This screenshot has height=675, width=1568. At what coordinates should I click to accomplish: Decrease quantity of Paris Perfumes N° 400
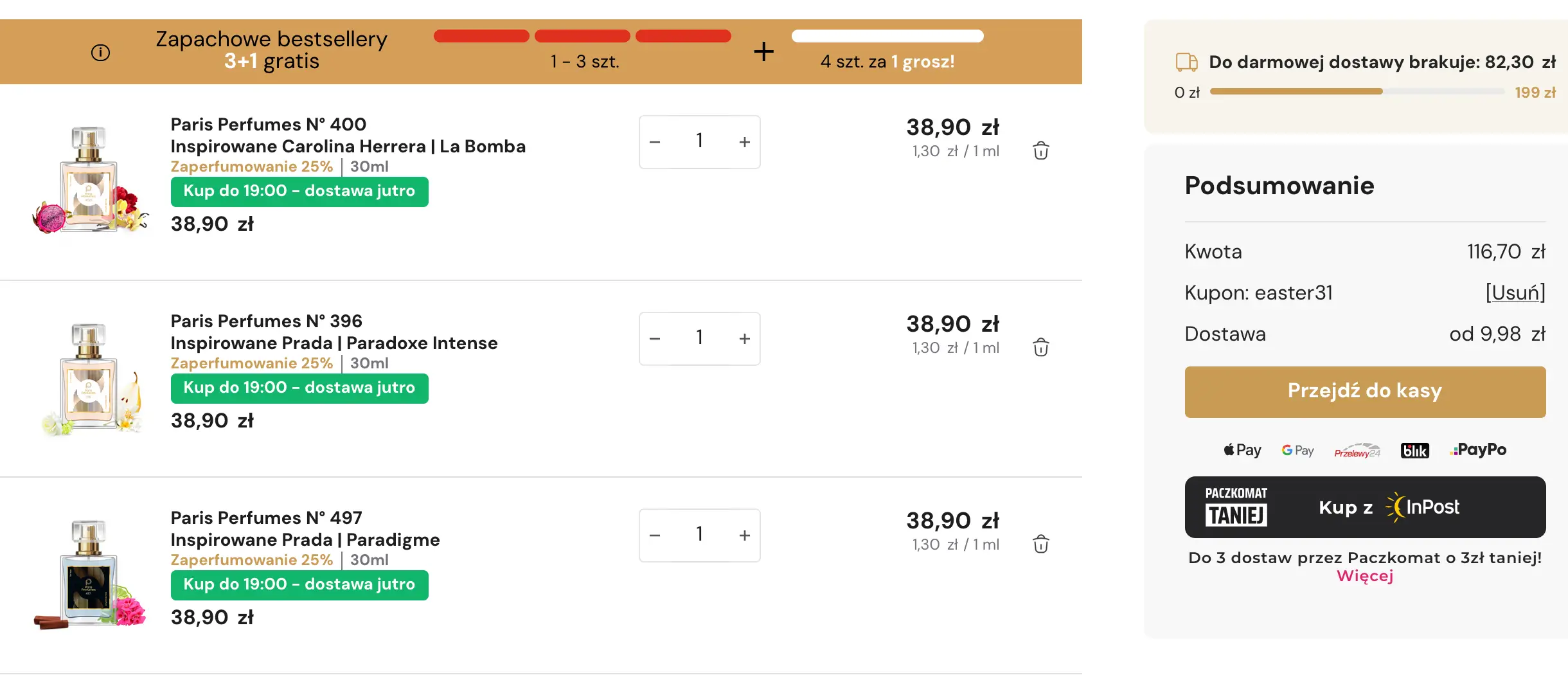click(655, 142)
